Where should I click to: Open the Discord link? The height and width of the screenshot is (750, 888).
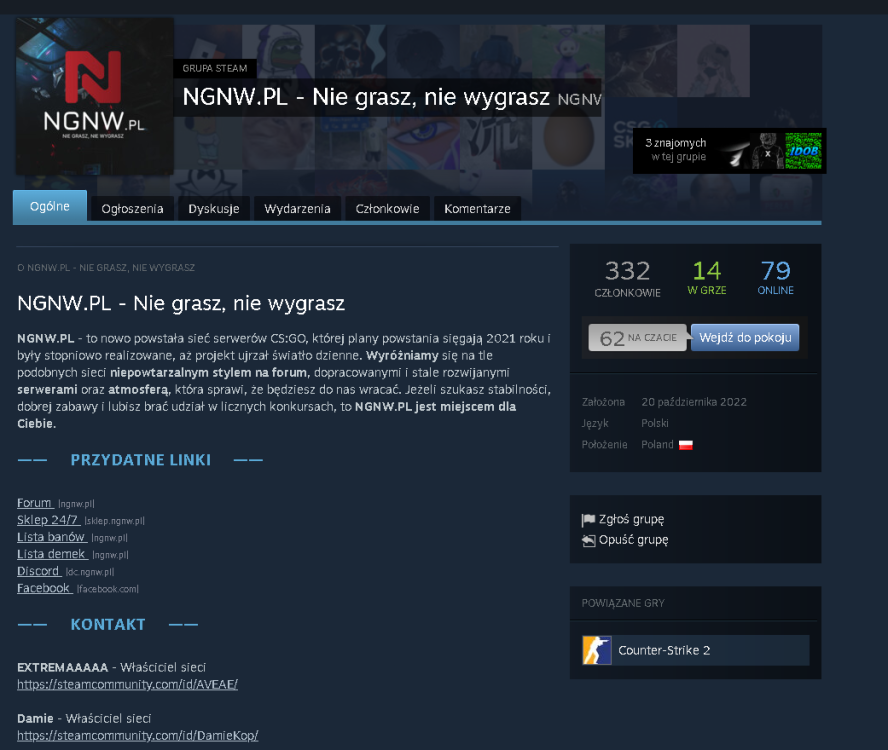38,571
